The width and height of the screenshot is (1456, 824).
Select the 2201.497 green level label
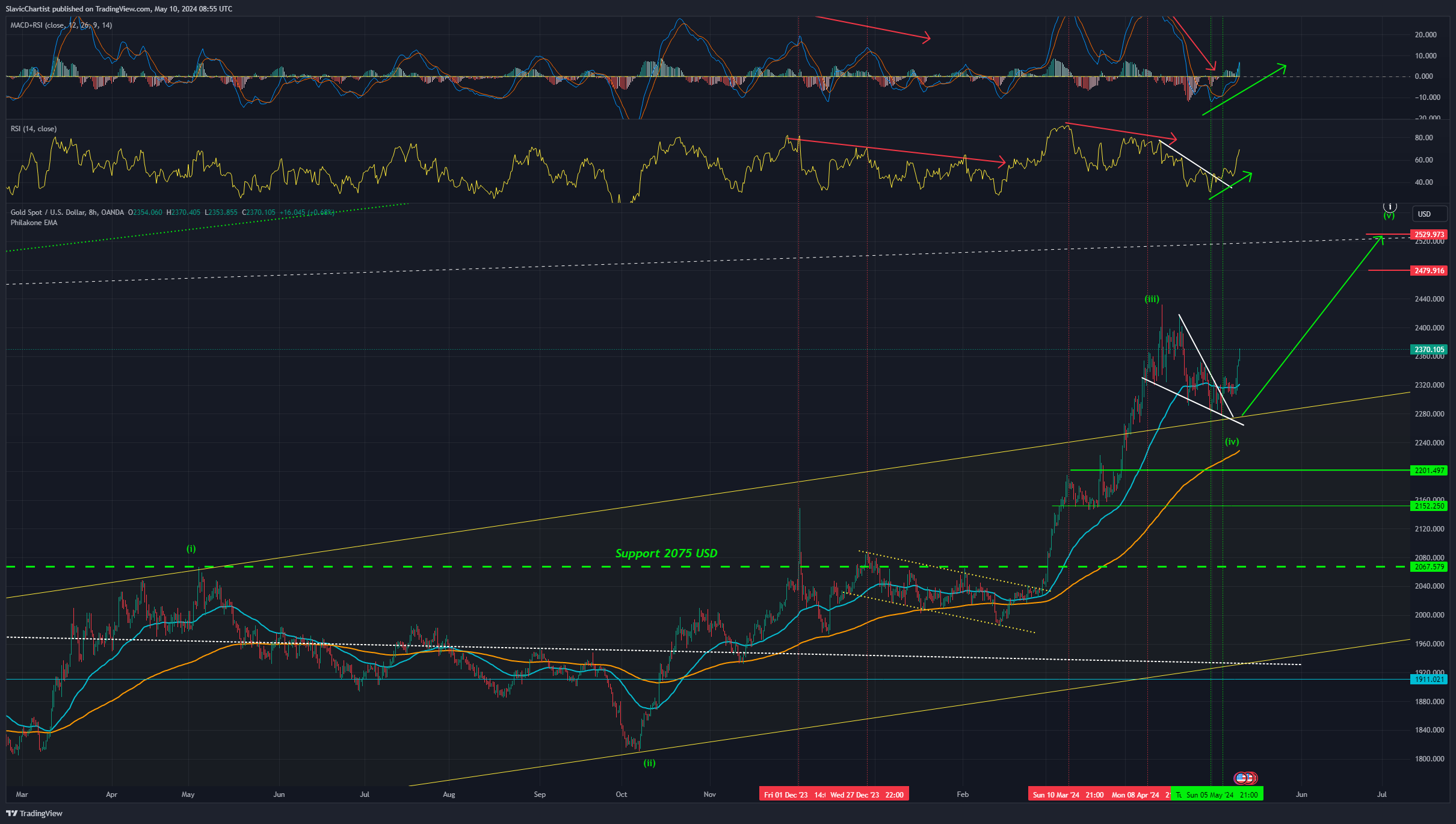coord(1429,471)
